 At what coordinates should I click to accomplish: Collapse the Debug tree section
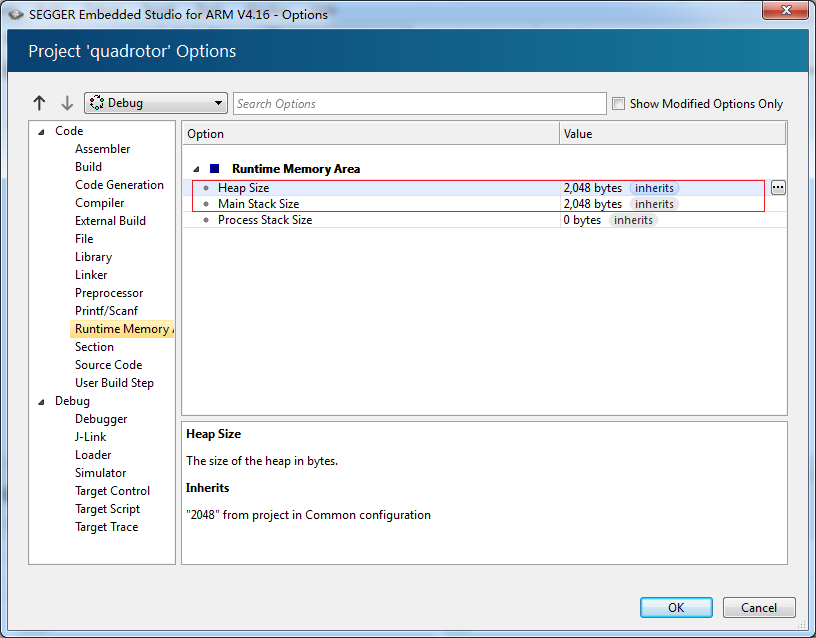[42, 402]
